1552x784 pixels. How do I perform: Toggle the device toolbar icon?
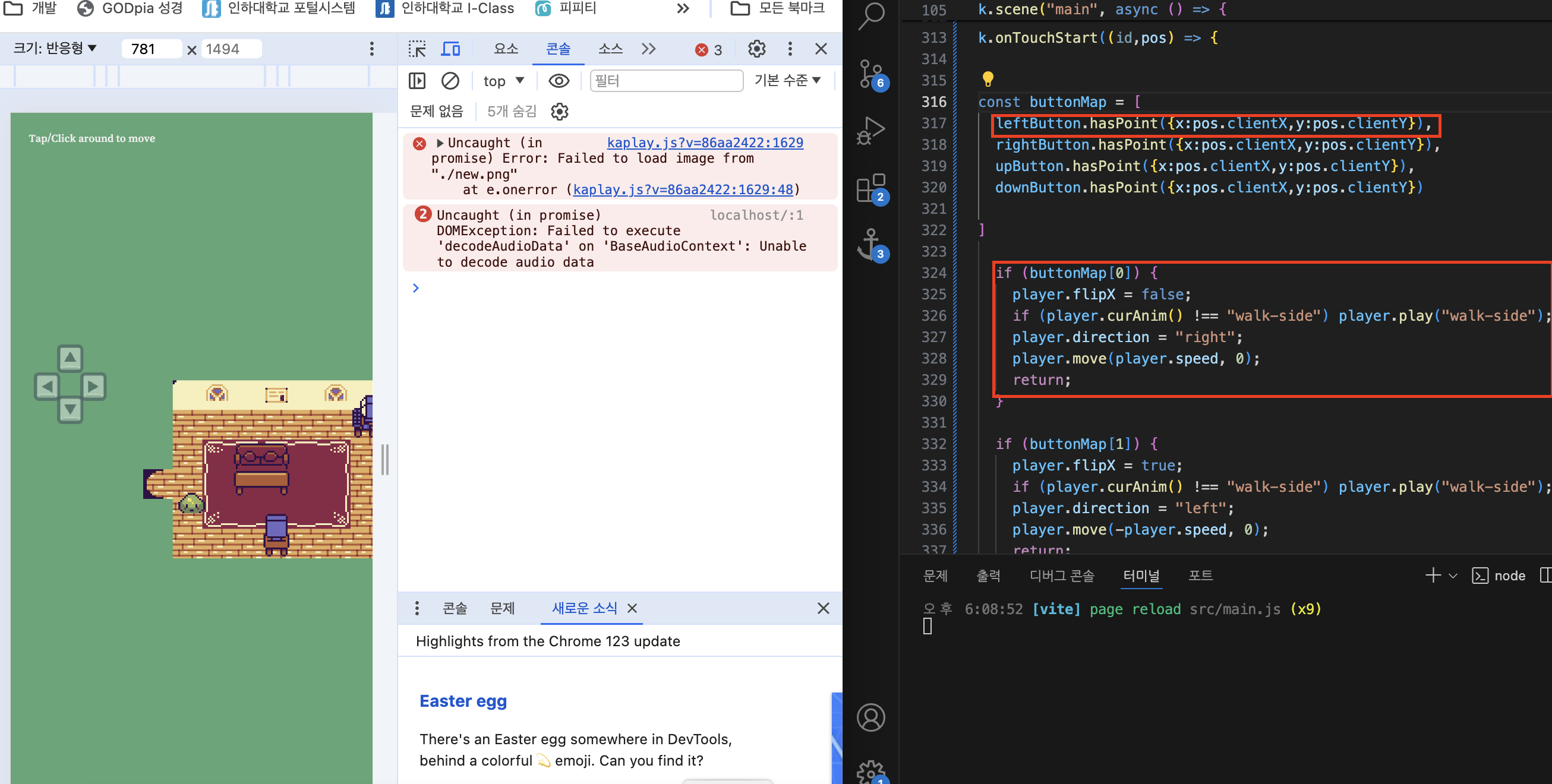(x=450, y=49)
